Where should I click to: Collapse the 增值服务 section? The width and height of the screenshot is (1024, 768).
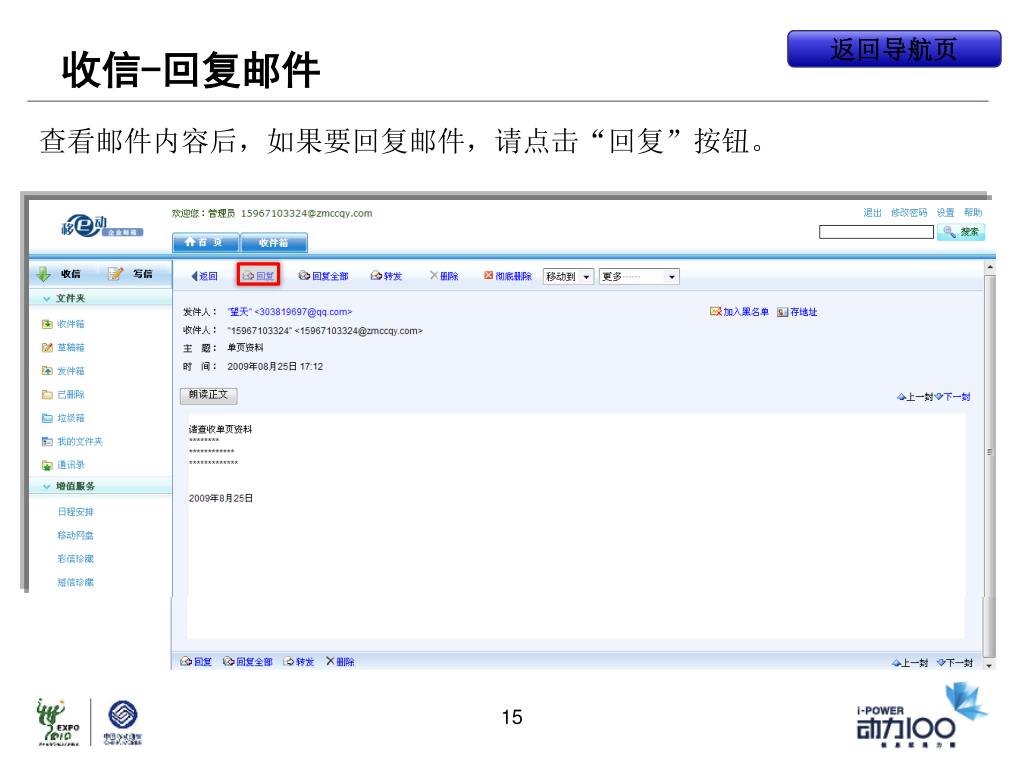point(69,486)
